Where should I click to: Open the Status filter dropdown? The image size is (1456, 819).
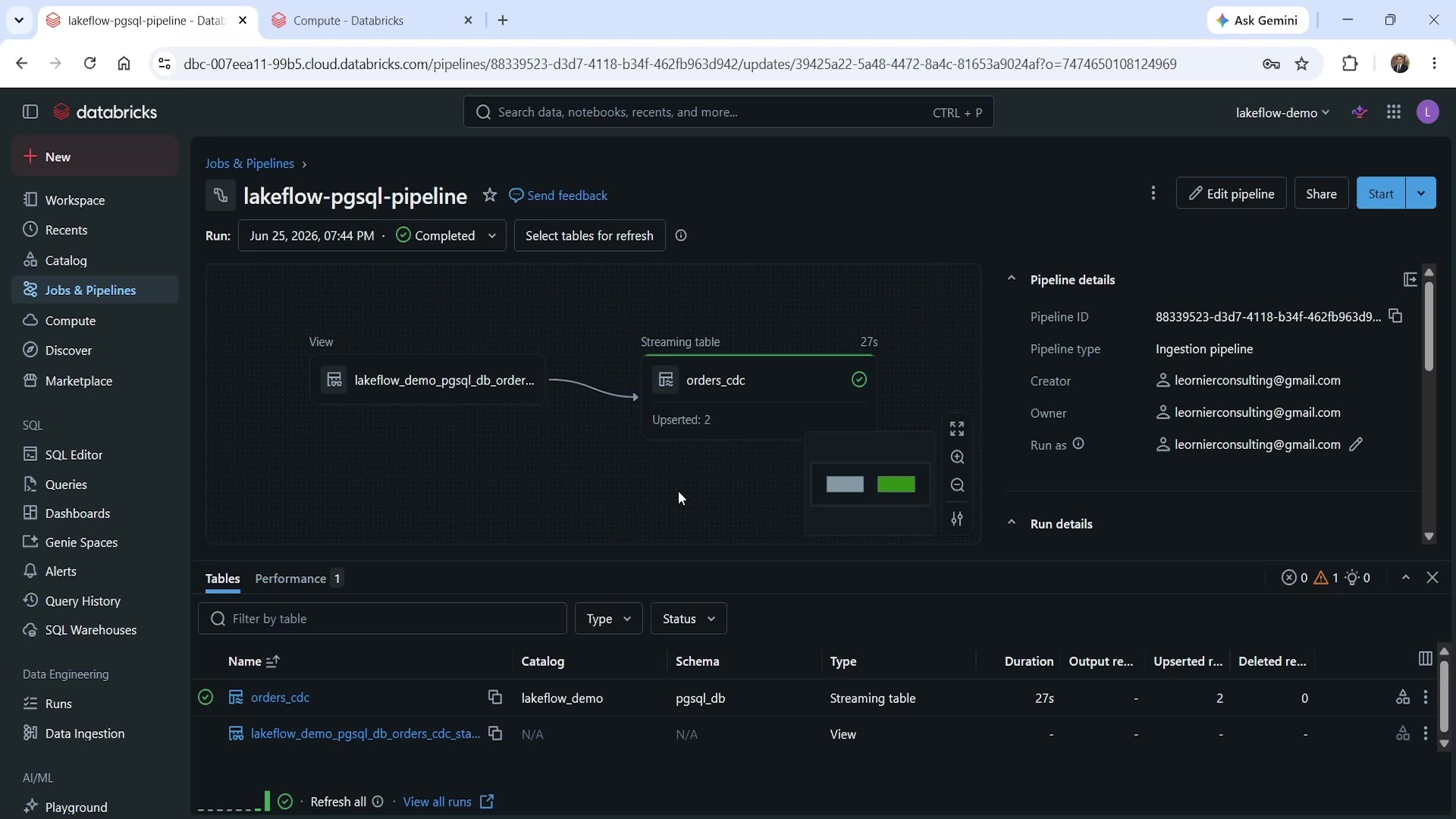(689, 619)
